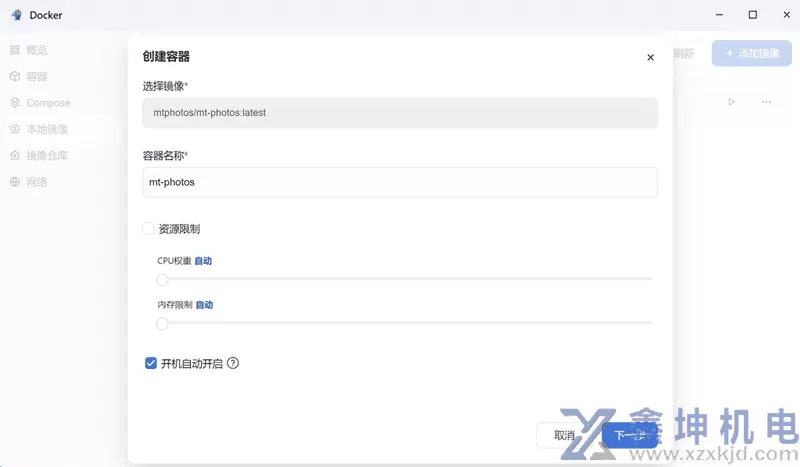Click the 容器名称 input with mt-photos
Image resolution: width=800 pixels, height=467 pixels.
pyautogui.click(x=400, y=182)
